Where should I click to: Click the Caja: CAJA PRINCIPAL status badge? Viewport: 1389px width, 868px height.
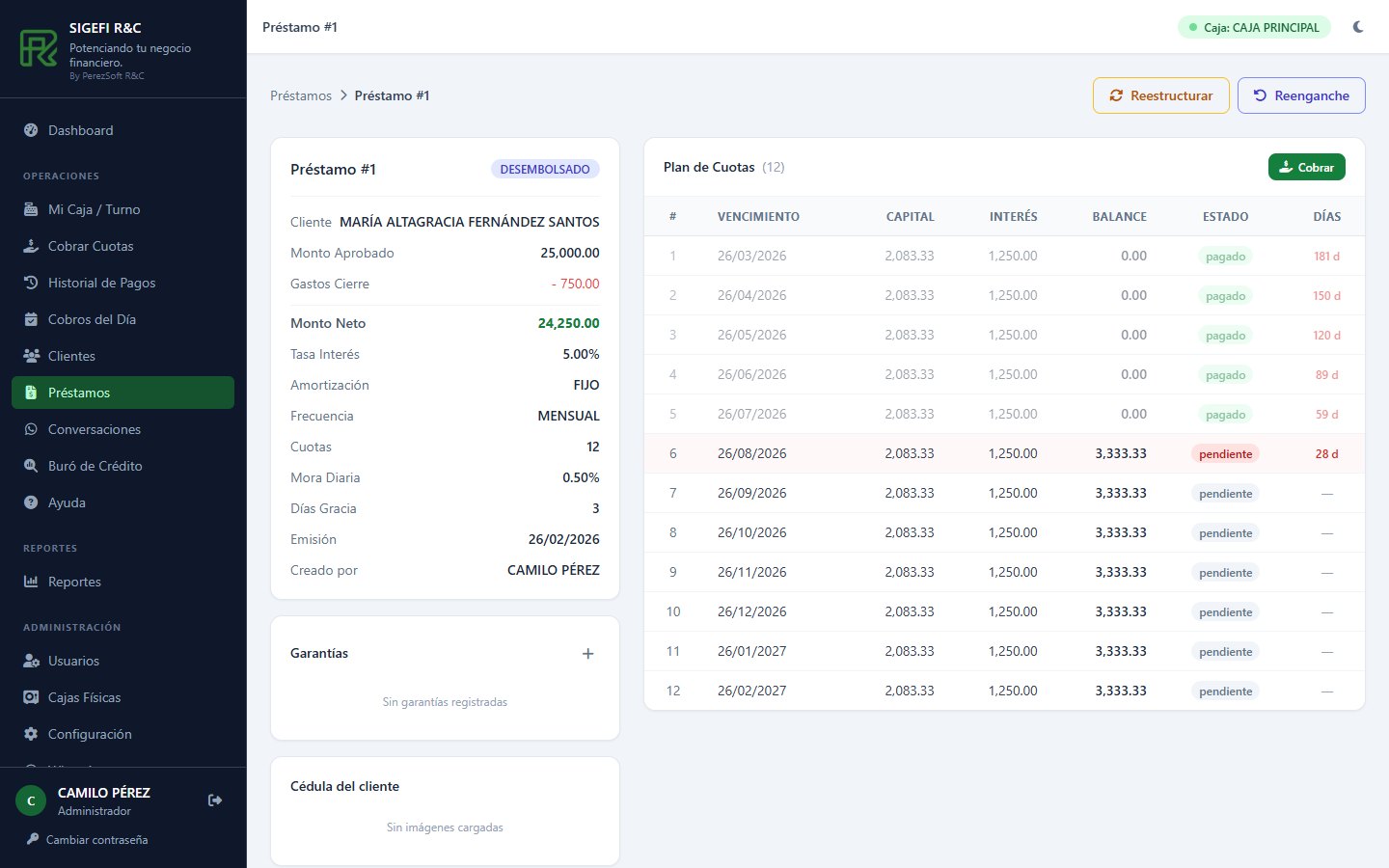pos(1254,27)
